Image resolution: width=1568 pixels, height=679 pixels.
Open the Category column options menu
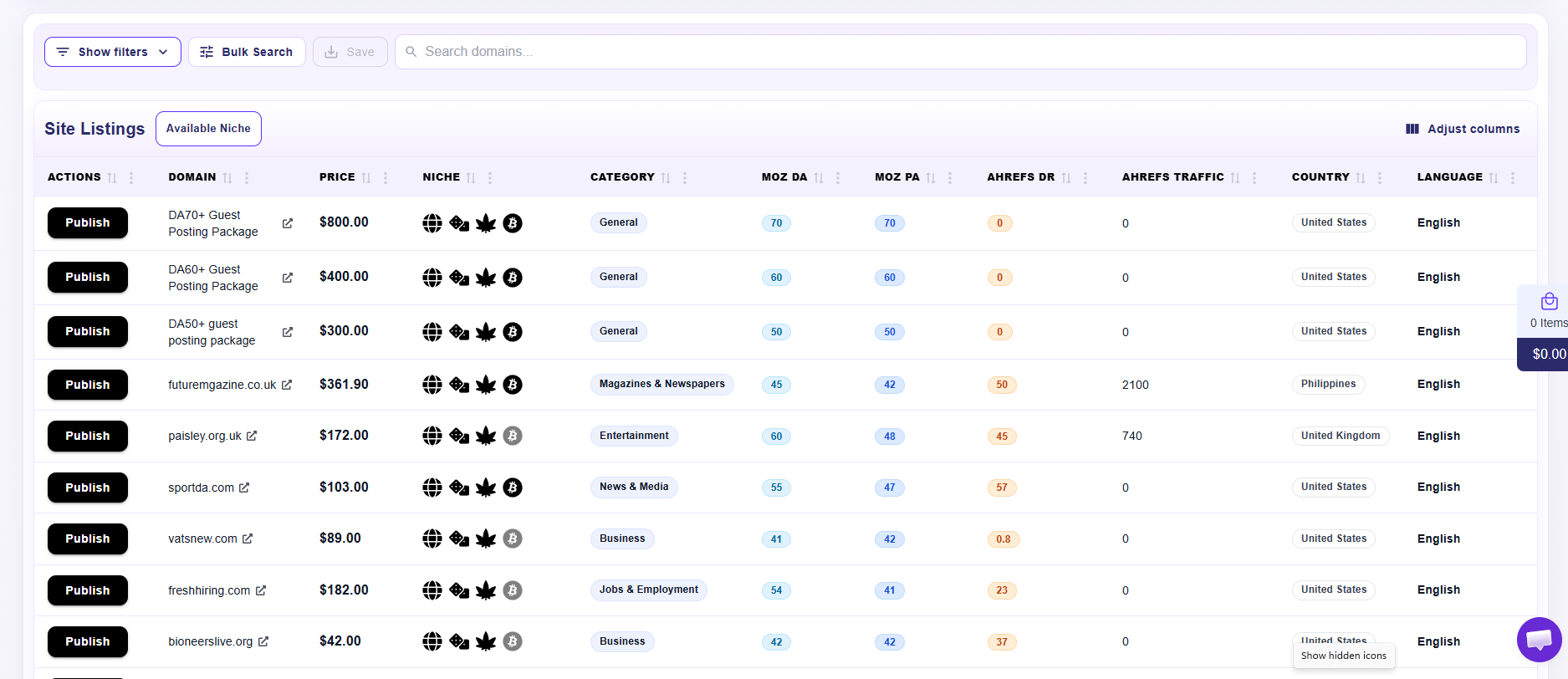(685, 178)
